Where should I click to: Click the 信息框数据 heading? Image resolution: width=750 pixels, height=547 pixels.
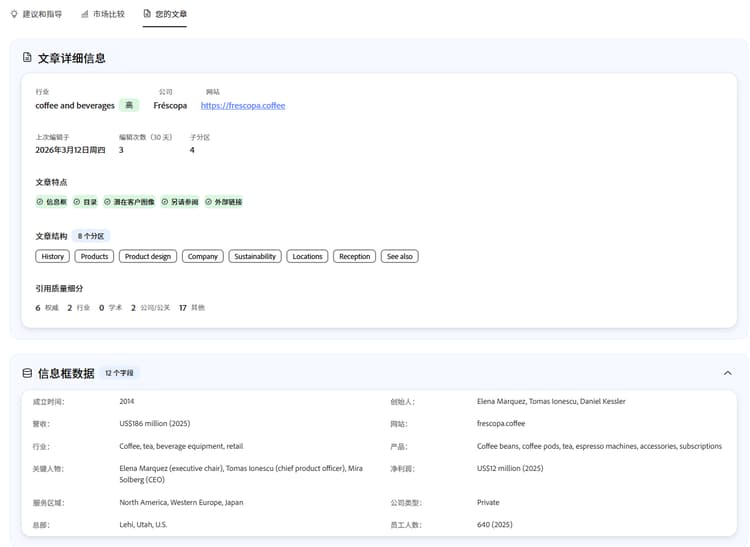66,373
